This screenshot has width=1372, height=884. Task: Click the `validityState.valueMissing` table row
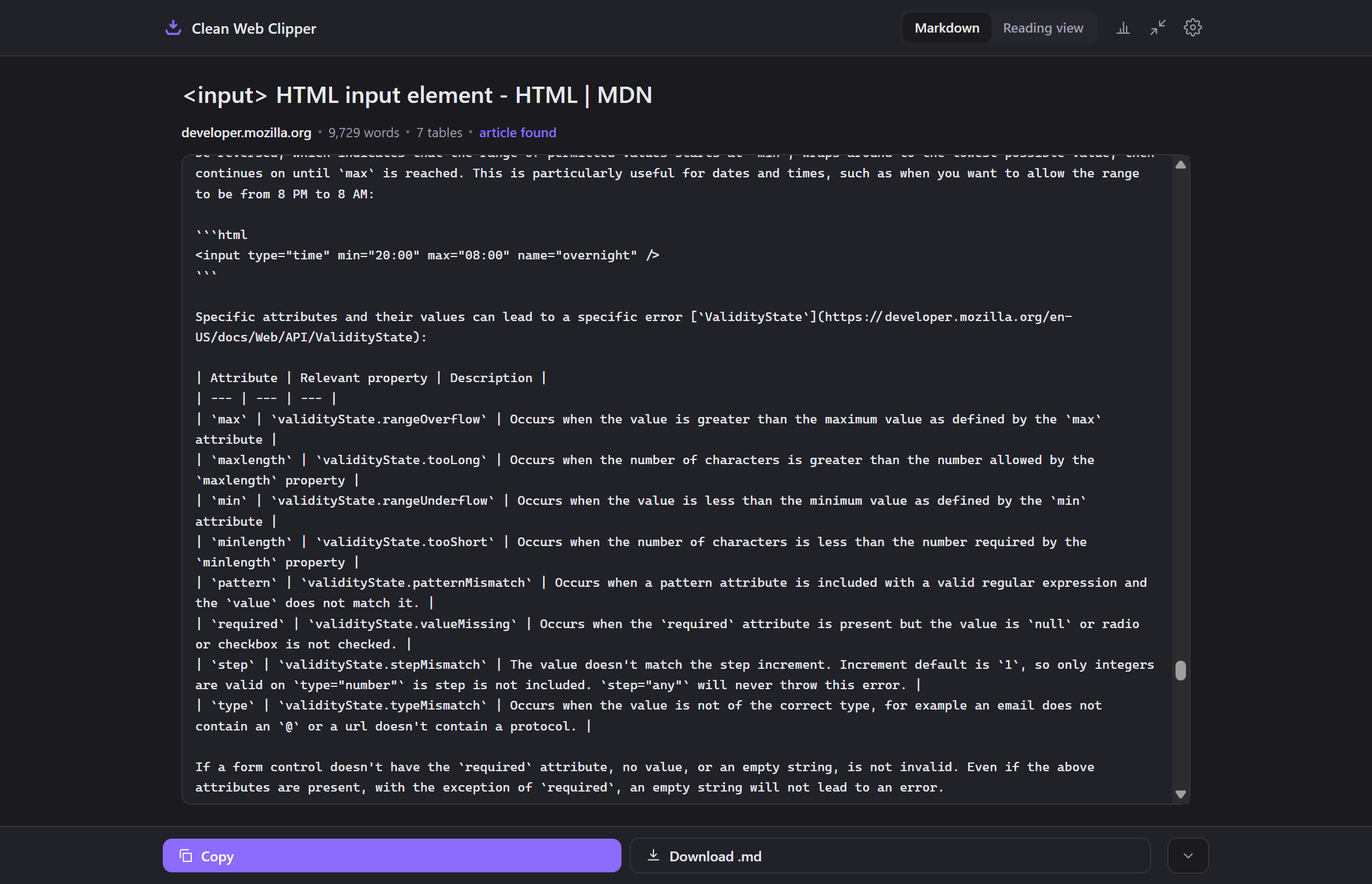[x=667, y=633]
